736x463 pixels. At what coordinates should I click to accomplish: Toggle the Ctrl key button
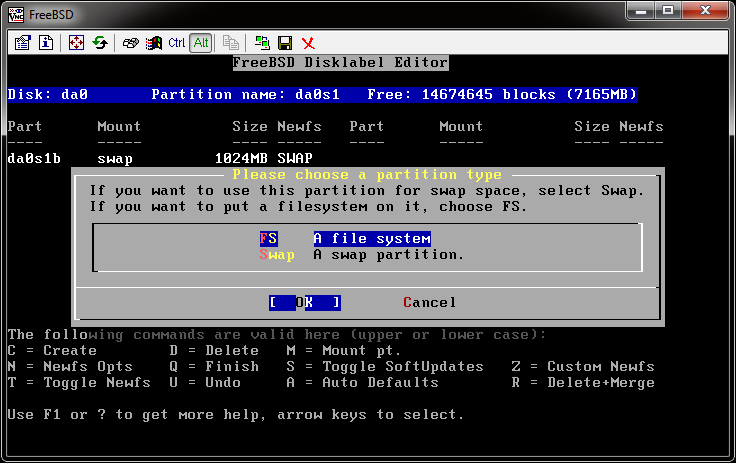point(176,43)
